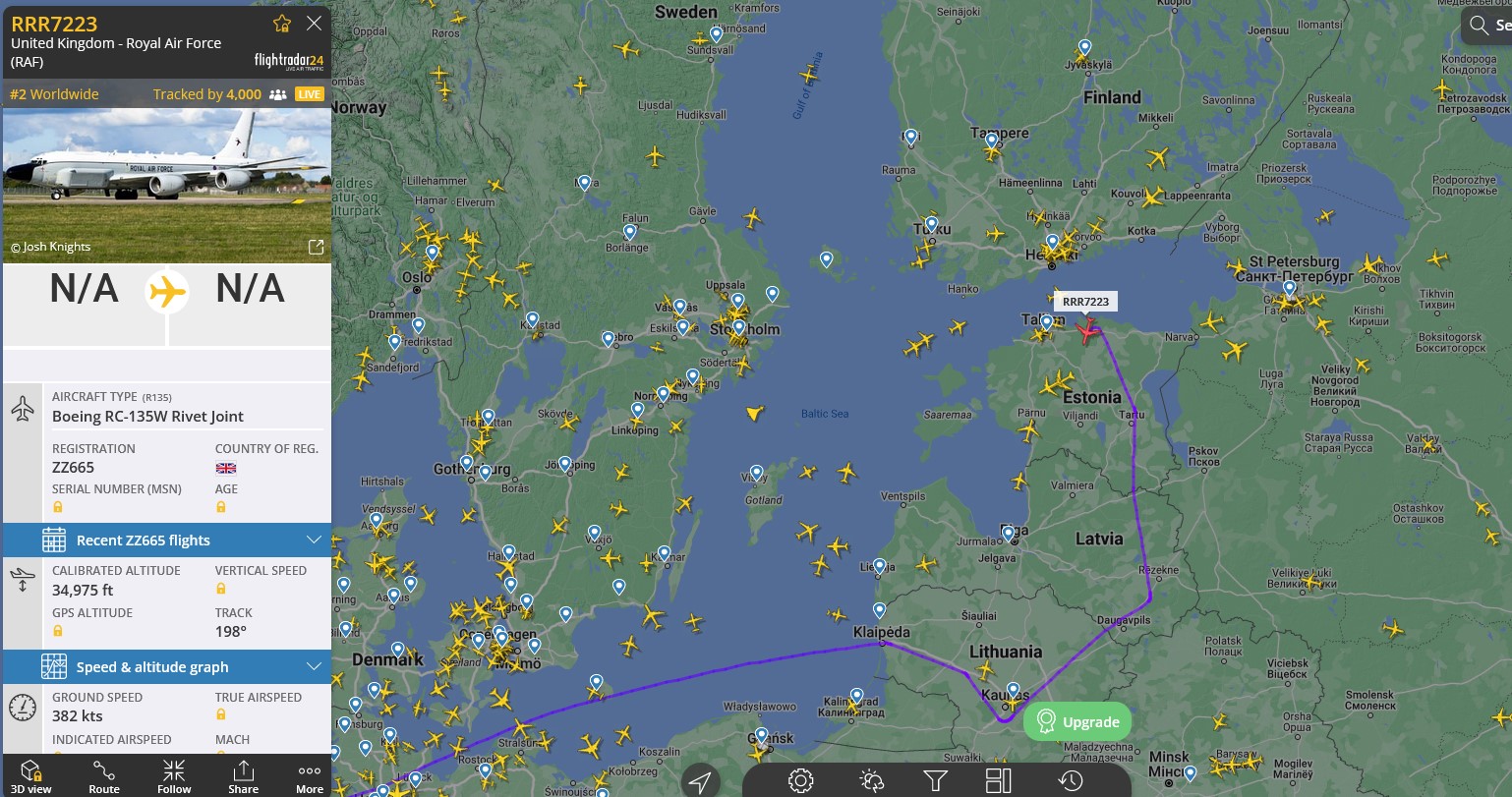1512x797 pixels.
Task: Open the flight filter funnel
Action: 935,781
